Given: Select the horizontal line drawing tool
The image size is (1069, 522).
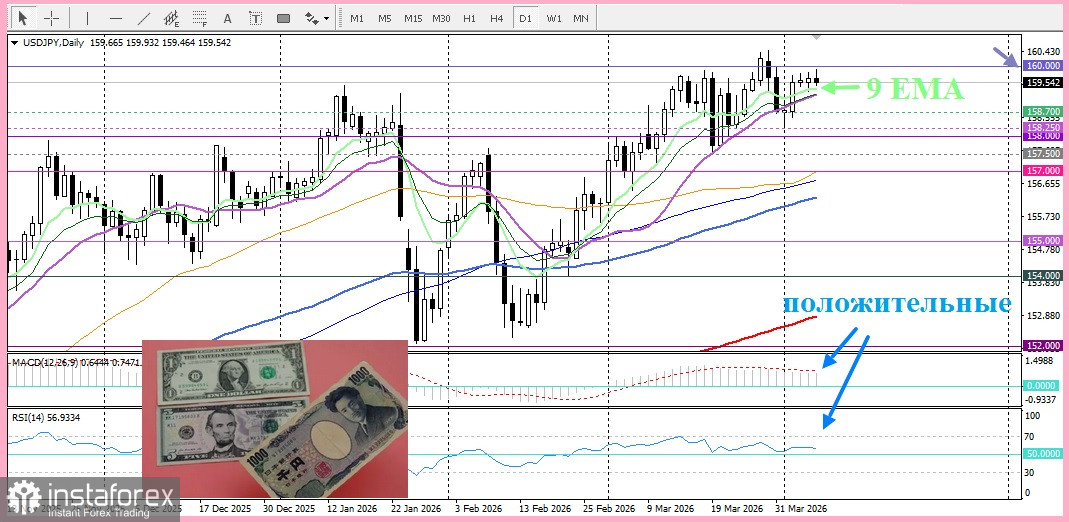Looking at the screenshot, I should pos(116,18).
